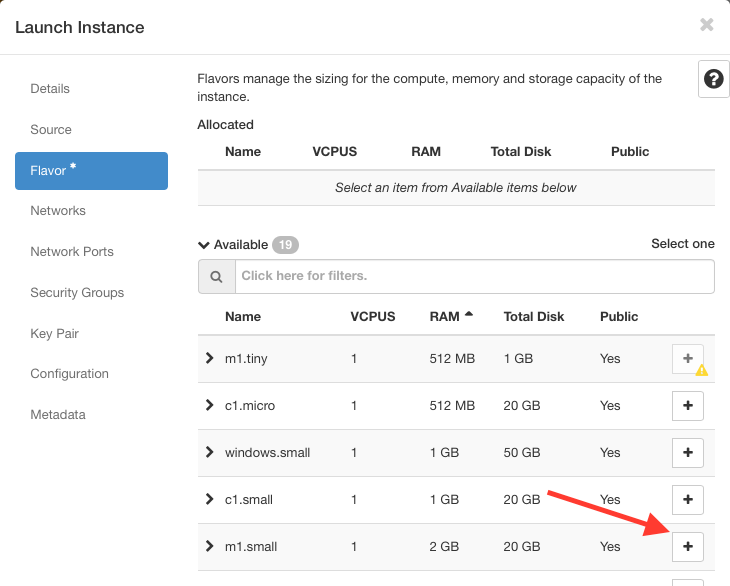Collapse the Available flavors section
The width and height of the screenshot is (730, 586).
[204, 245]
